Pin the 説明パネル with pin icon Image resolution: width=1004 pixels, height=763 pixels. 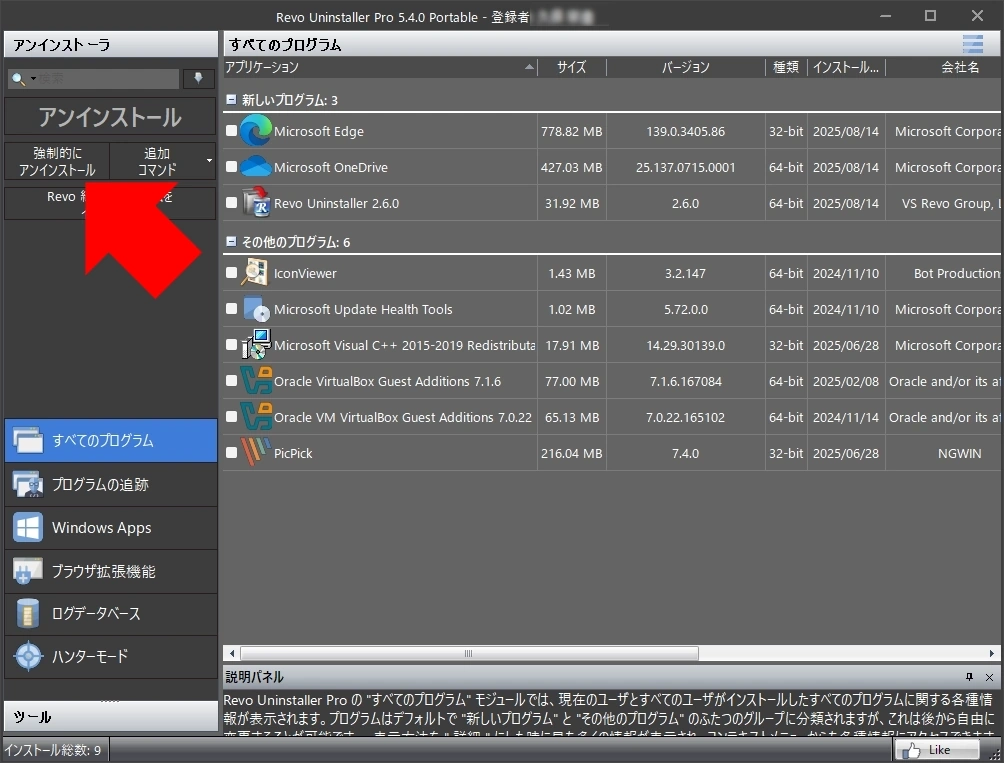(x=969, y=677)
